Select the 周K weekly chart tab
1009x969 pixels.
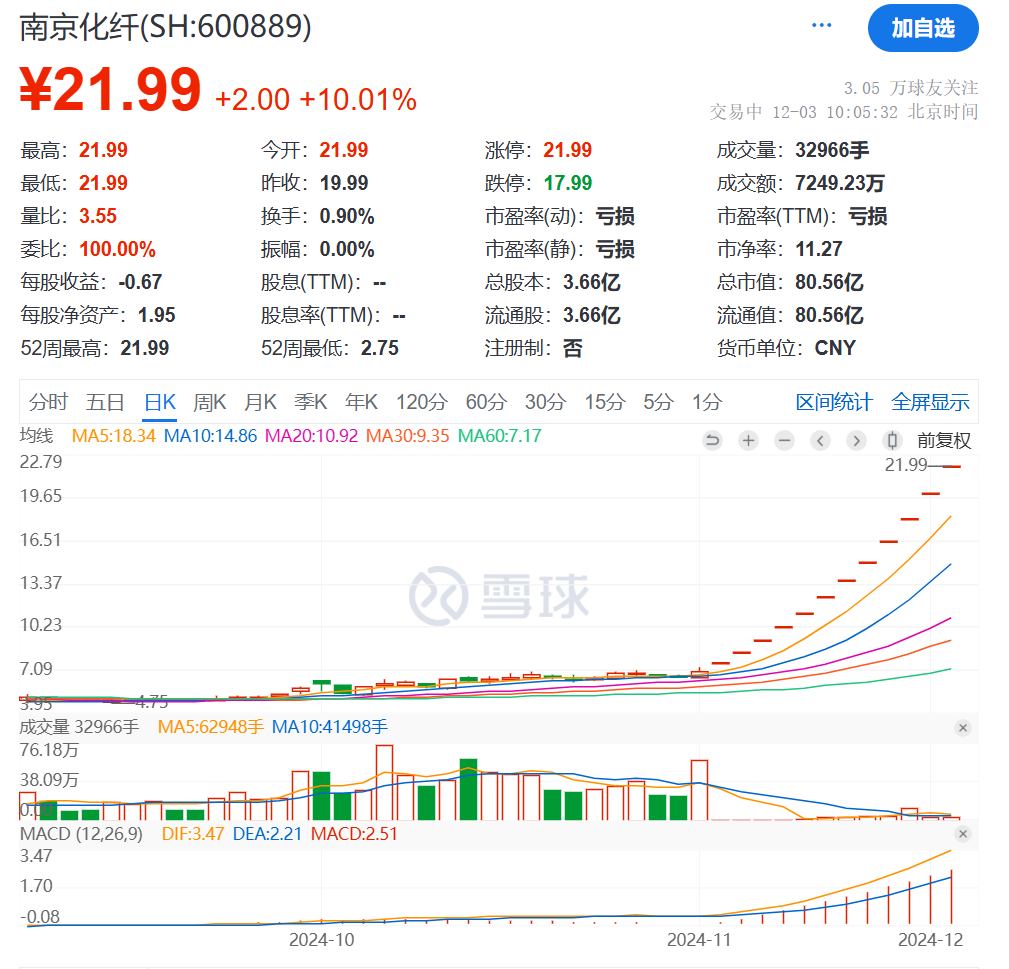(x=210, y=402)
